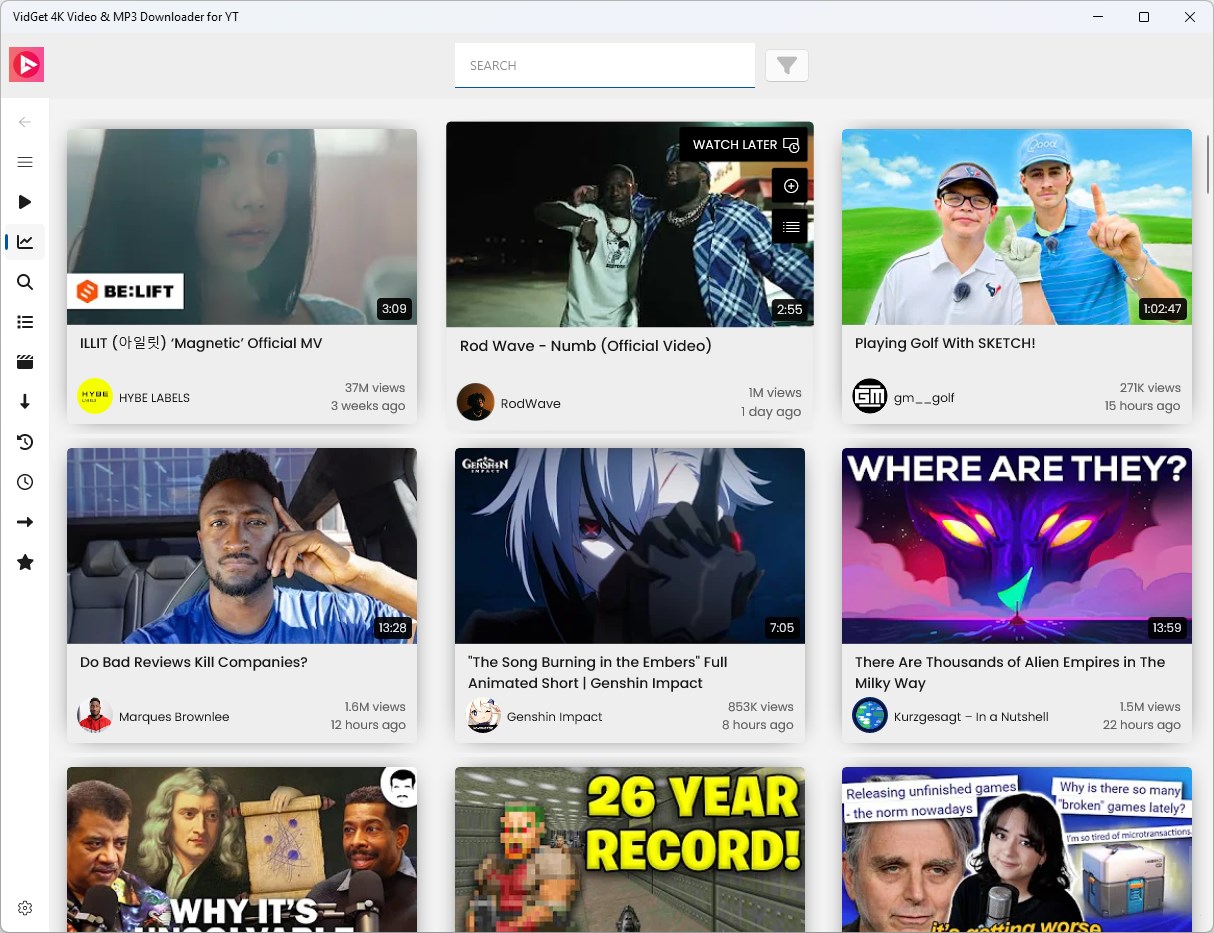Viewport: 1214px width, 933px height.
Task: Click the 1:02:47 duration badge
Action: tap(1162, 309)
